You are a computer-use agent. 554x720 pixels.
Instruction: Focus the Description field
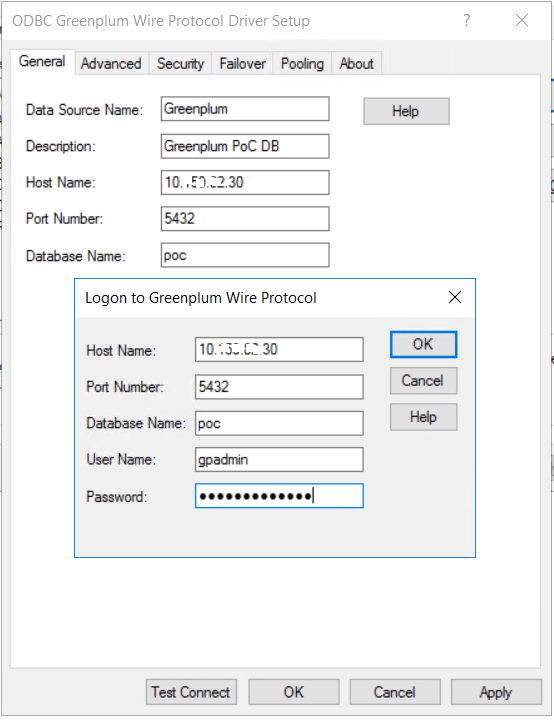245,146
